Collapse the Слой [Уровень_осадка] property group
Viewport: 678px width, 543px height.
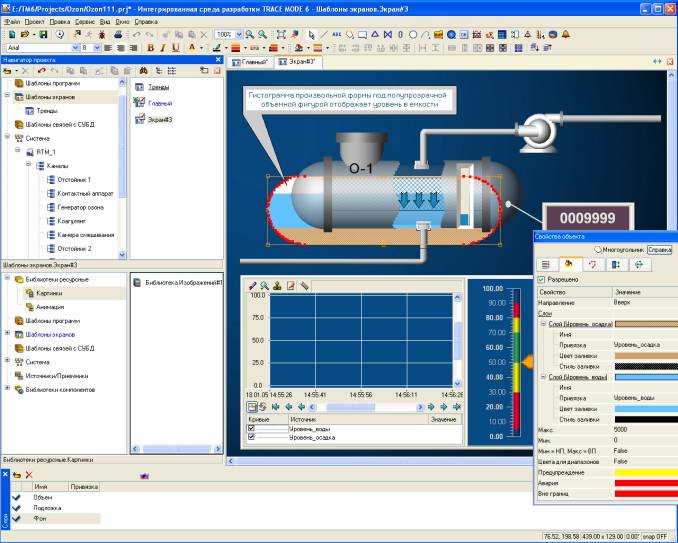(542, 323)
